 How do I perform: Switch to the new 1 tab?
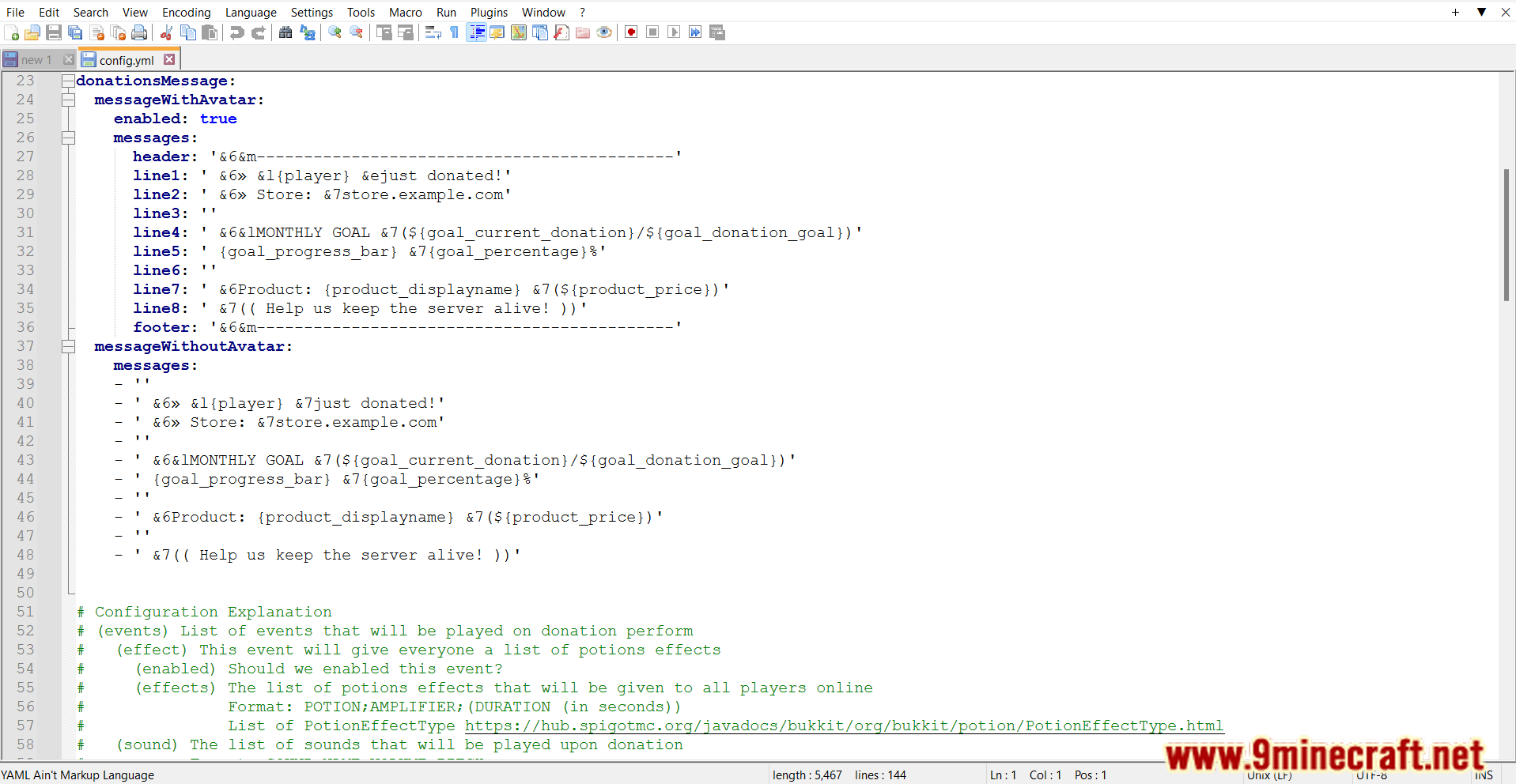click(x=36, y=60)
